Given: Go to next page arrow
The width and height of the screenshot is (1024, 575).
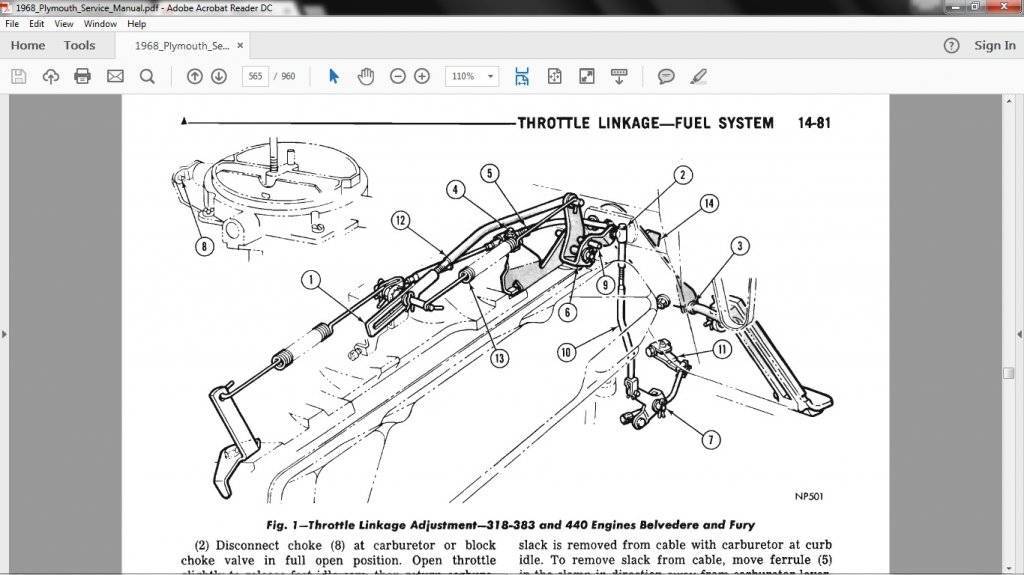Looking at the screenshot, I should 219,76.
